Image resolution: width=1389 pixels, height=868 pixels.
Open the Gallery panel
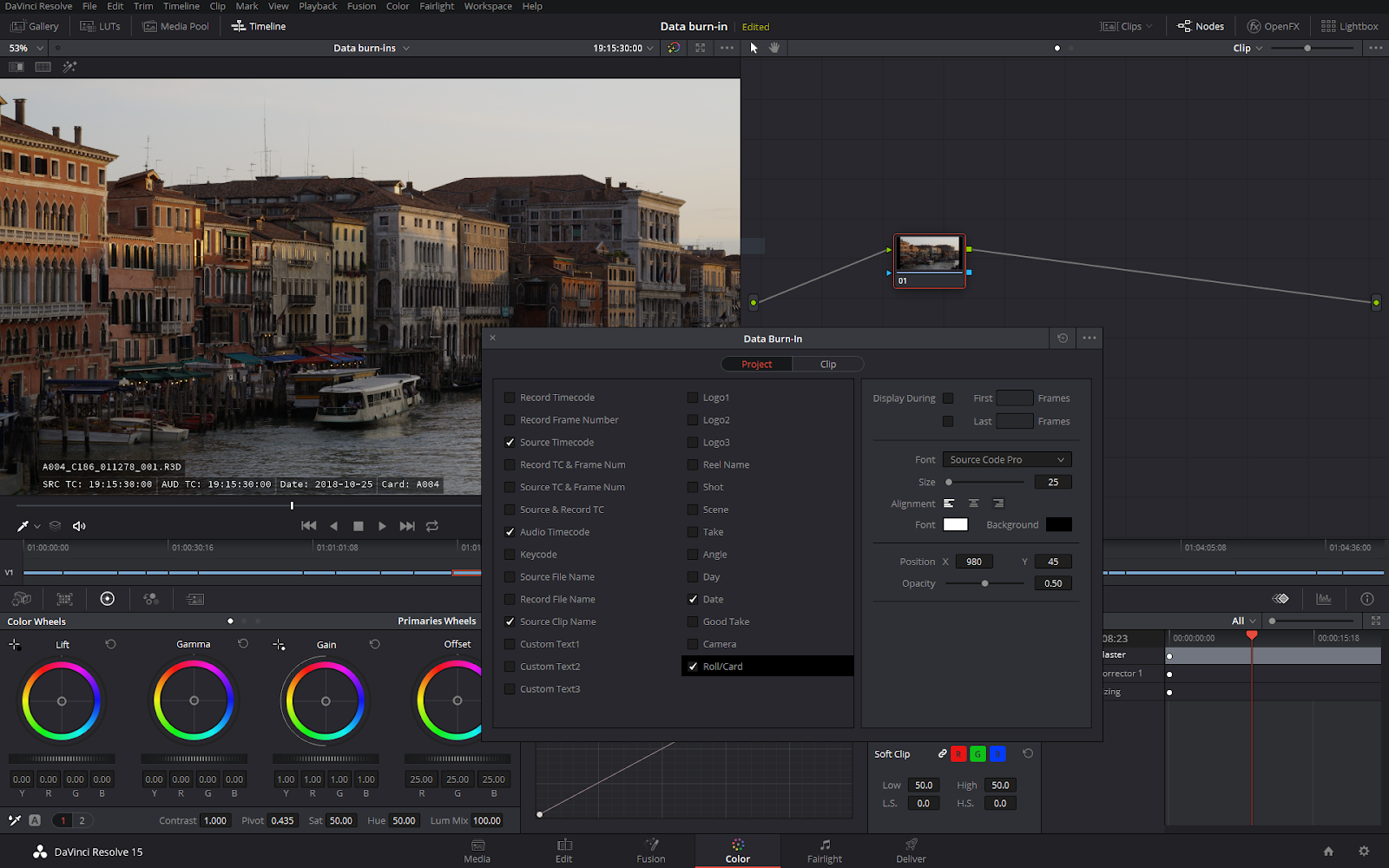[35, 26]
